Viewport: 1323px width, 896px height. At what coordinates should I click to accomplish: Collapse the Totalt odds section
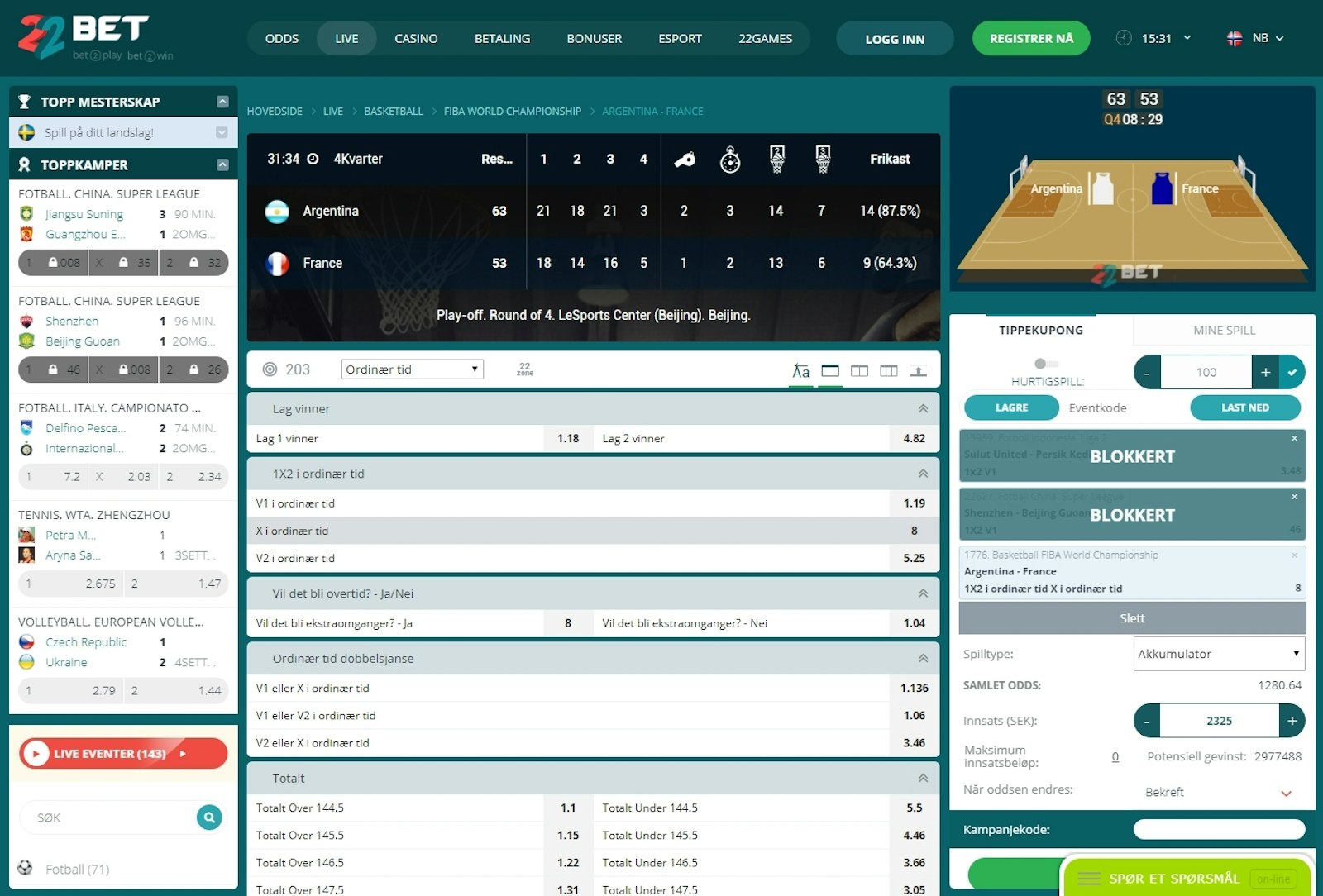click(922, 778)
